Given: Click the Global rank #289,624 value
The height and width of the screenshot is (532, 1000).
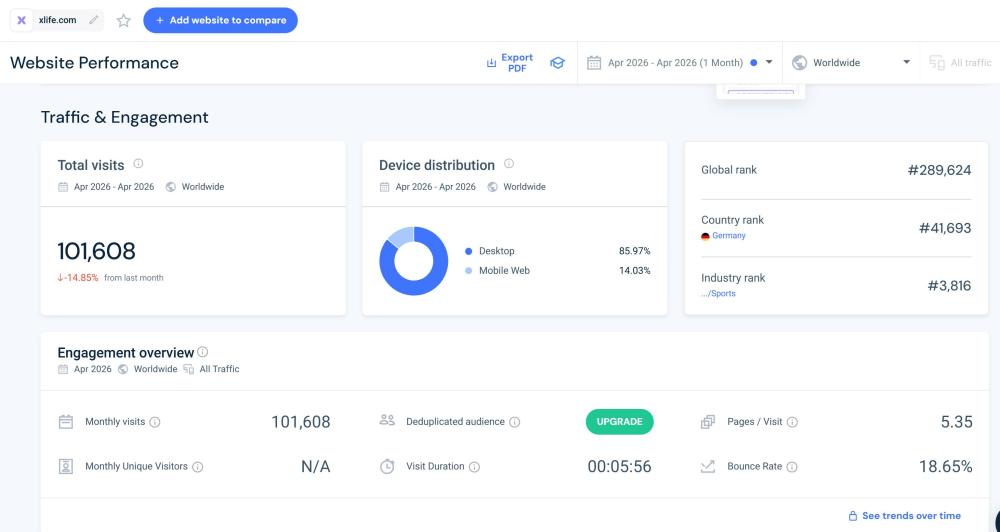Looking at the screenshot, I should click(939, 170).
